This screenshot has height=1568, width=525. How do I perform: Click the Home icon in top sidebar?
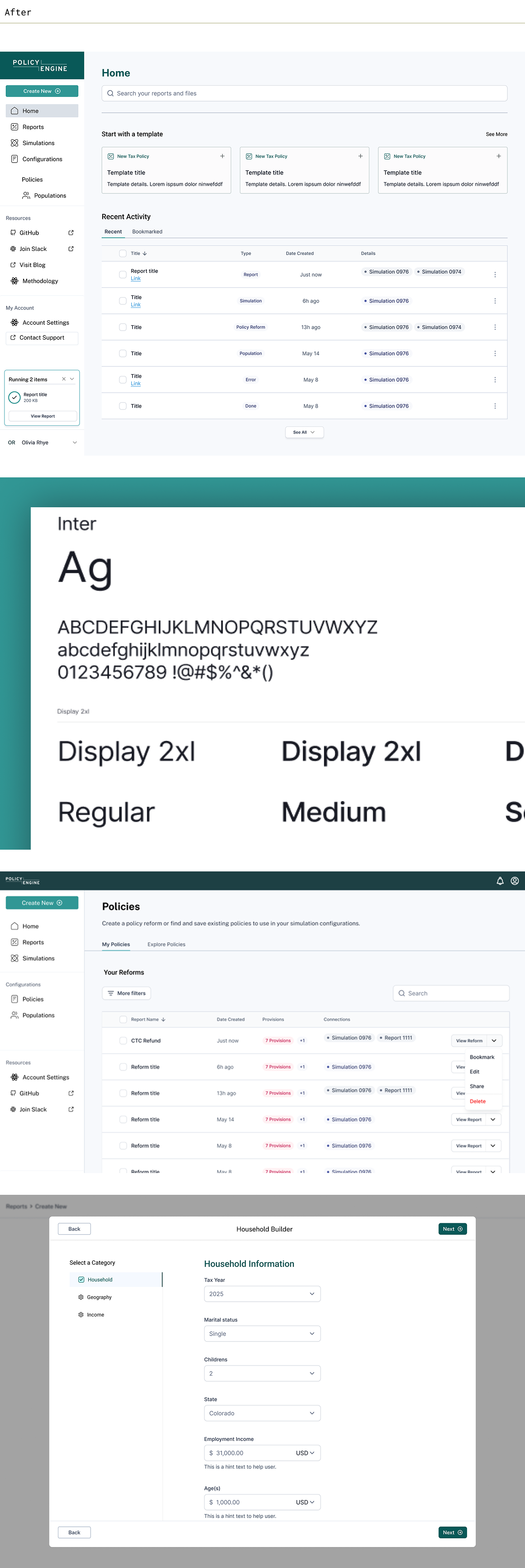14,111
